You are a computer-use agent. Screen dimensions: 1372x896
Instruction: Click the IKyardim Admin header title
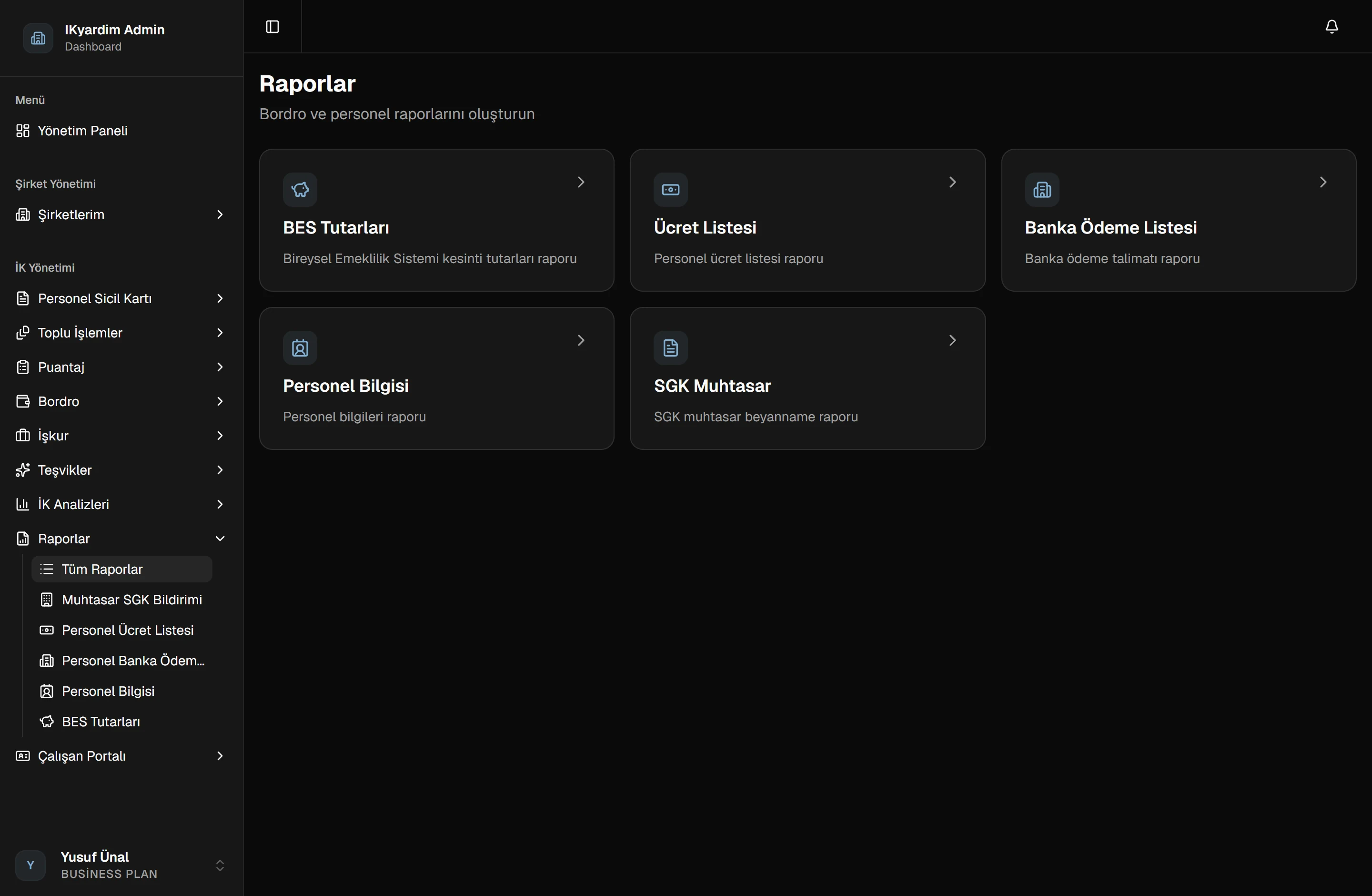[x=115, y=30]
